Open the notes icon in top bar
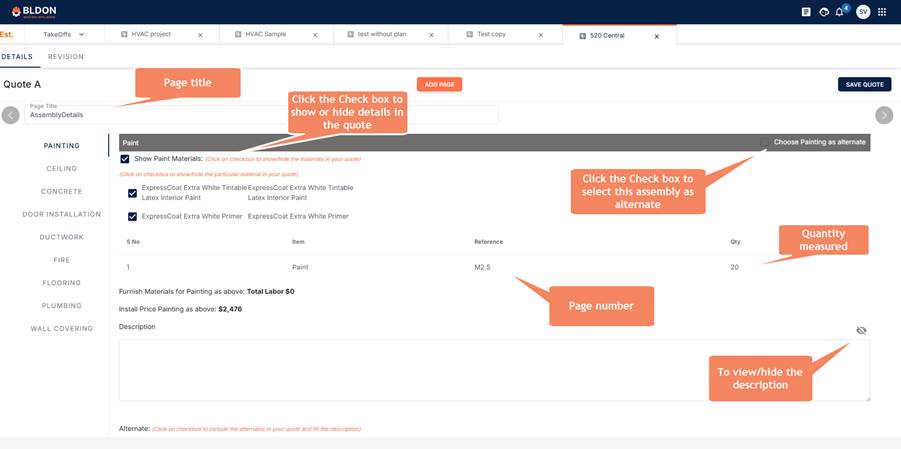 click(806, 12)
